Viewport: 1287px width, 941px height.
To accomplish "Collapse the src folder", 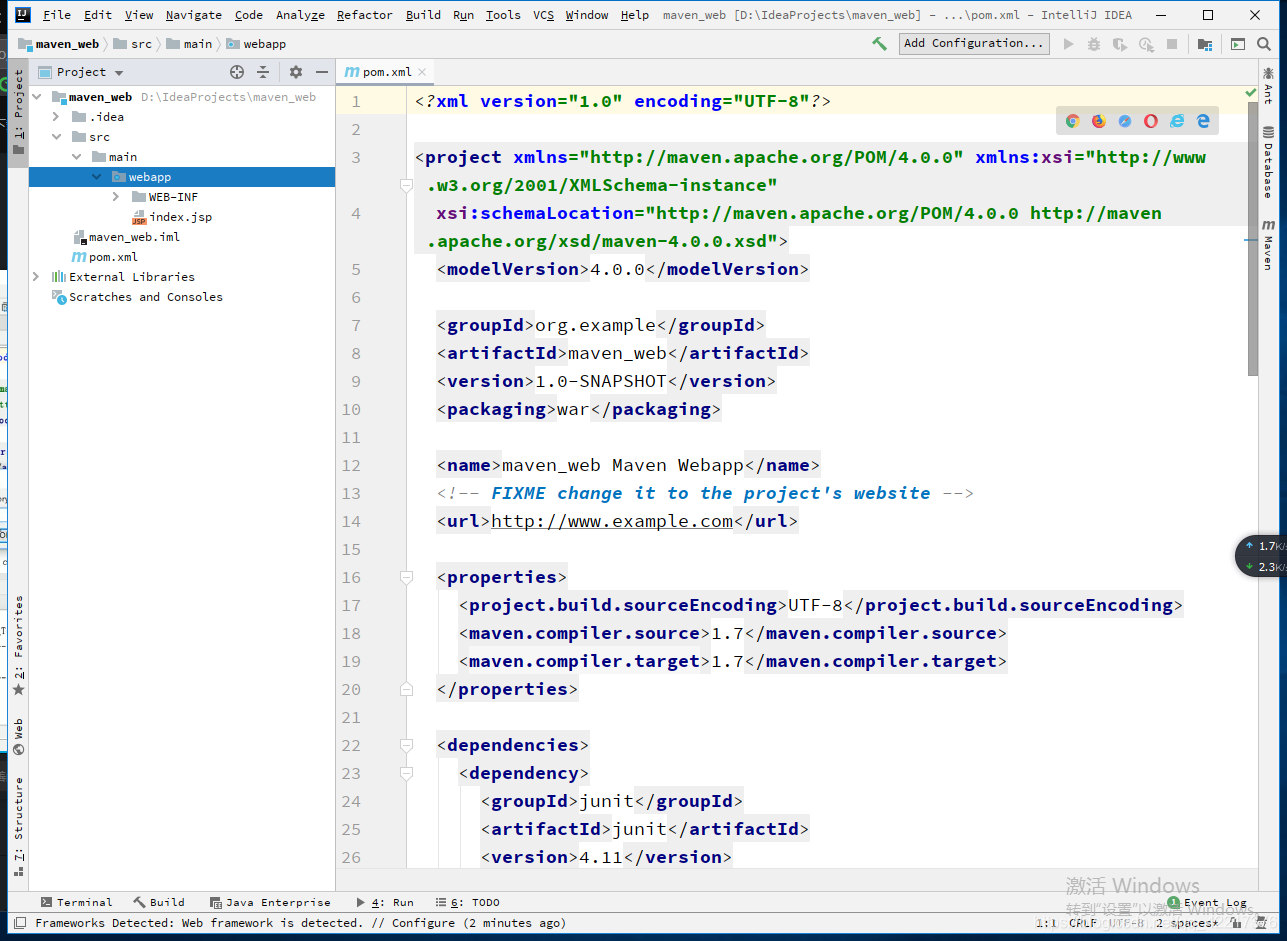I will click(57, 137).
